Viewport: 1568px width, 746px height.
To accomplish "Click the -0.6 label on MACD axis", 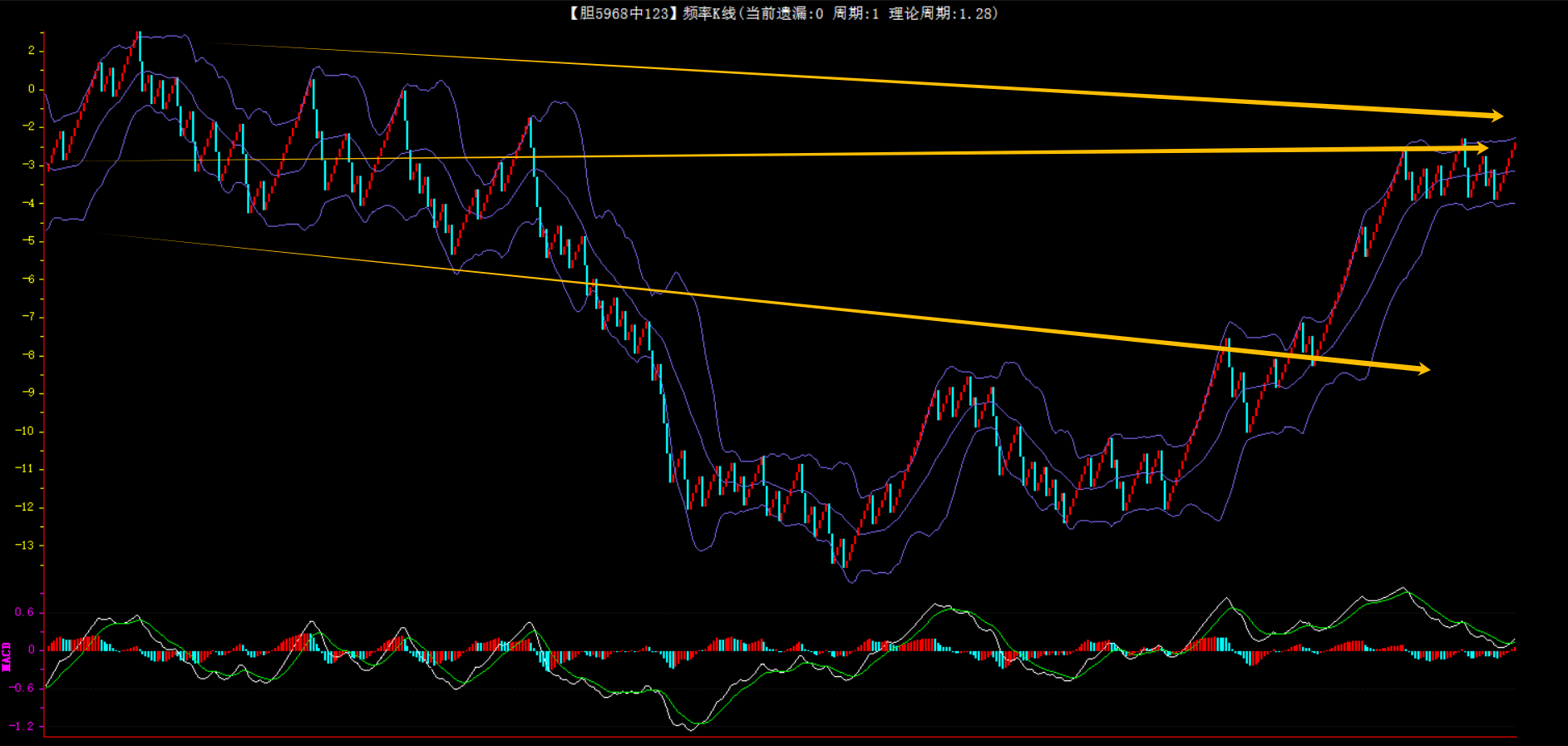I will 22,688.
